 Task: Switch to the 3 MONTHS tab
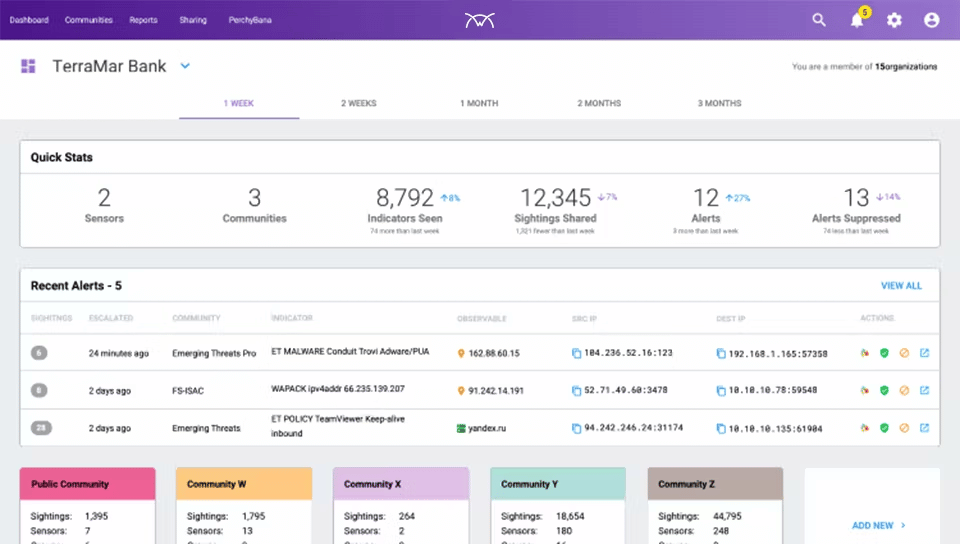point(719,103)
